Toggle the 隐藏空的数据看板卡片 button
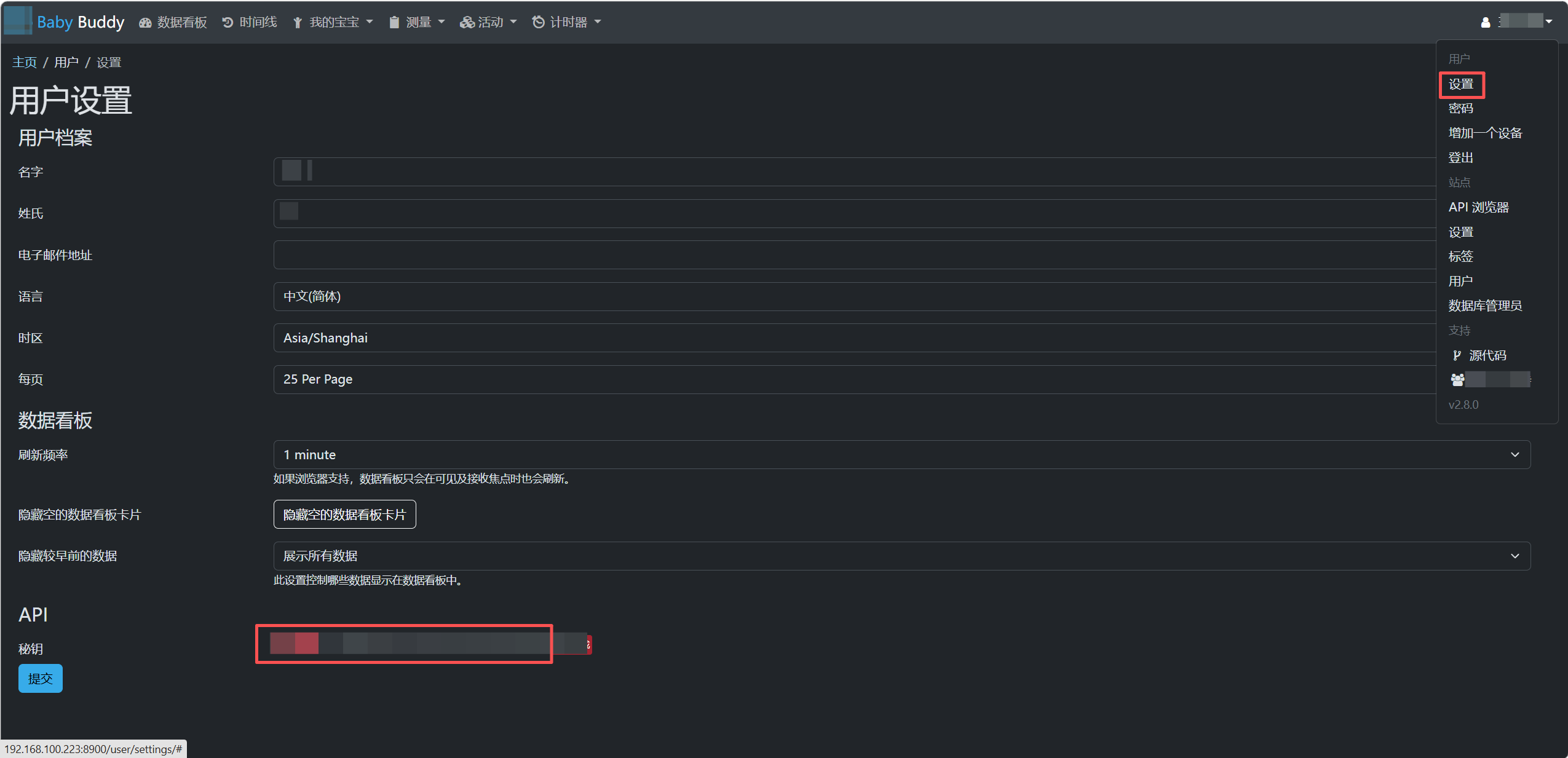 pos(344,514)
